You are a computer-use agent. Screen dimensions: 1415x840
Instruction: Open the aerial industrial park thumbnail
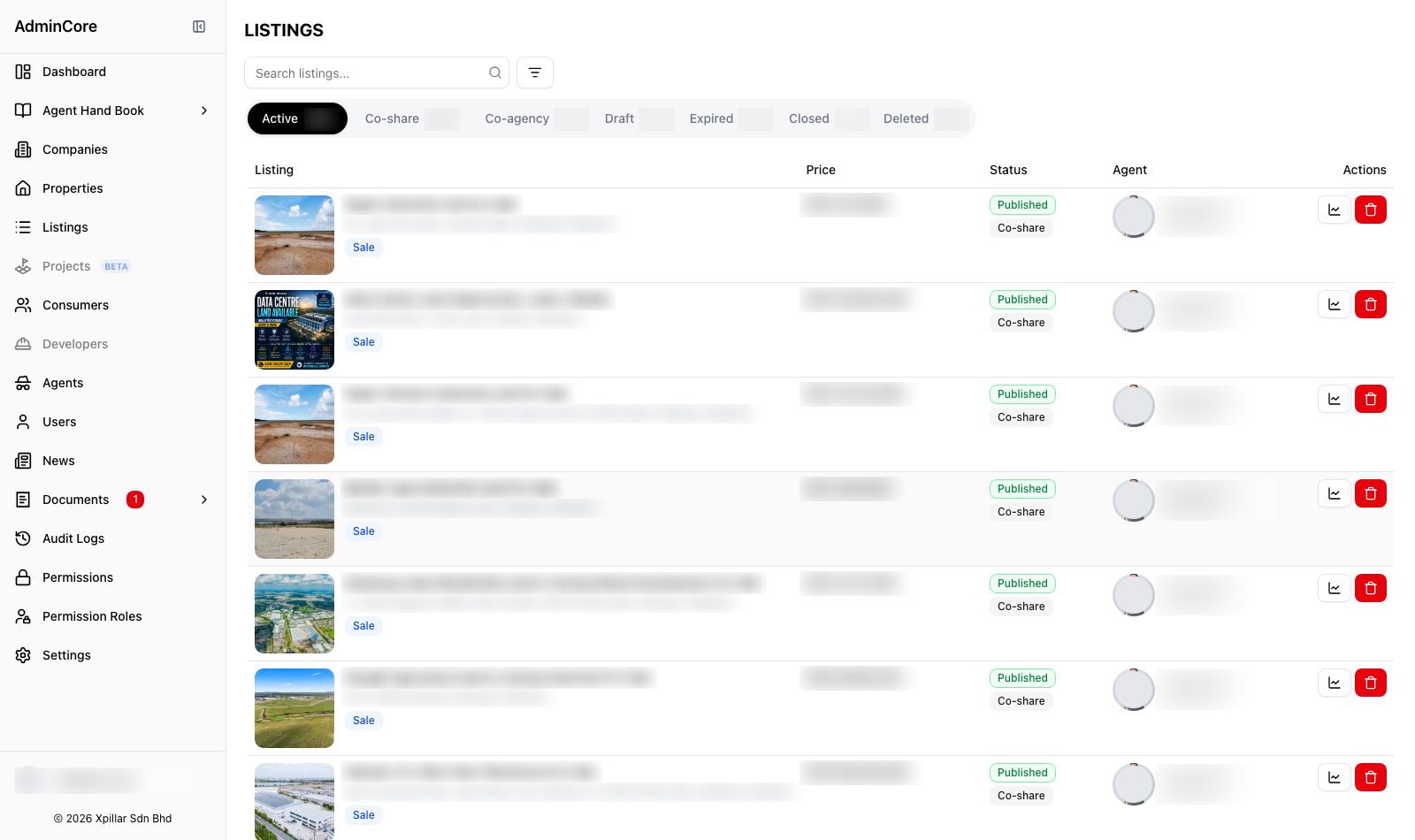(294, 614)
